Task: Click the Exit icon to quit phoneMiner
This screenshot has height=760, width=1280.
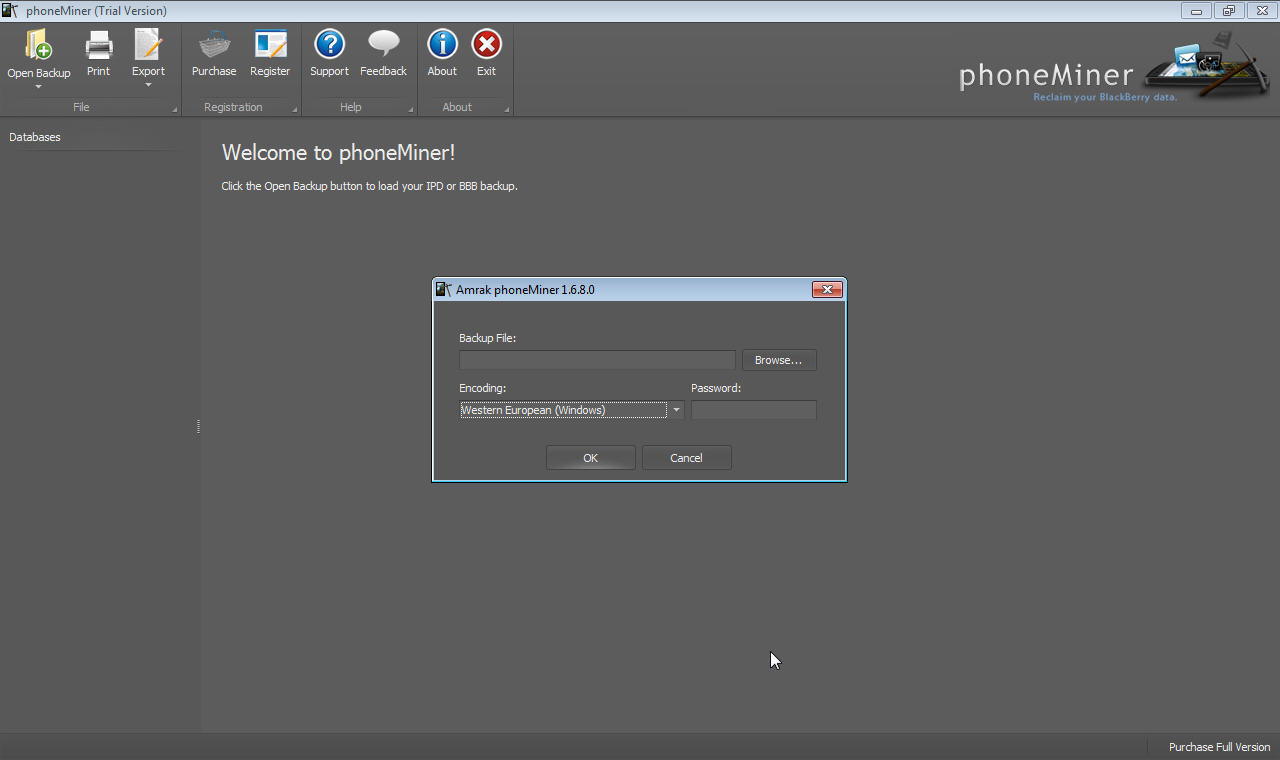Action: (x=486, y=45)
